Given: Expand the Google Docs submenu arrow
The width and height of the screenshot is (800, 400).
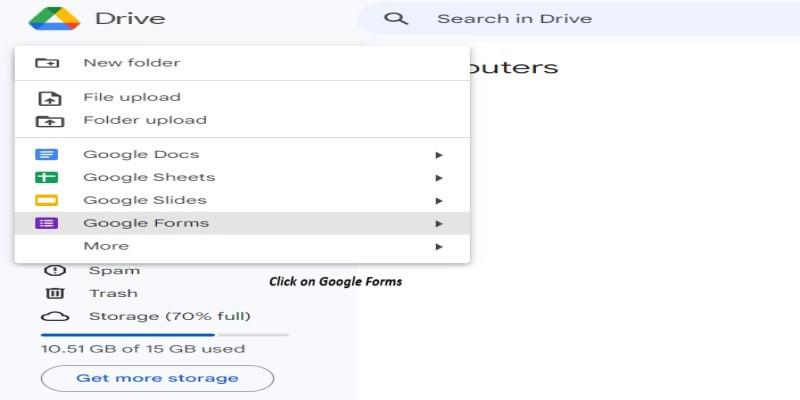Looking at the screenshot, I should pos(438,155).
